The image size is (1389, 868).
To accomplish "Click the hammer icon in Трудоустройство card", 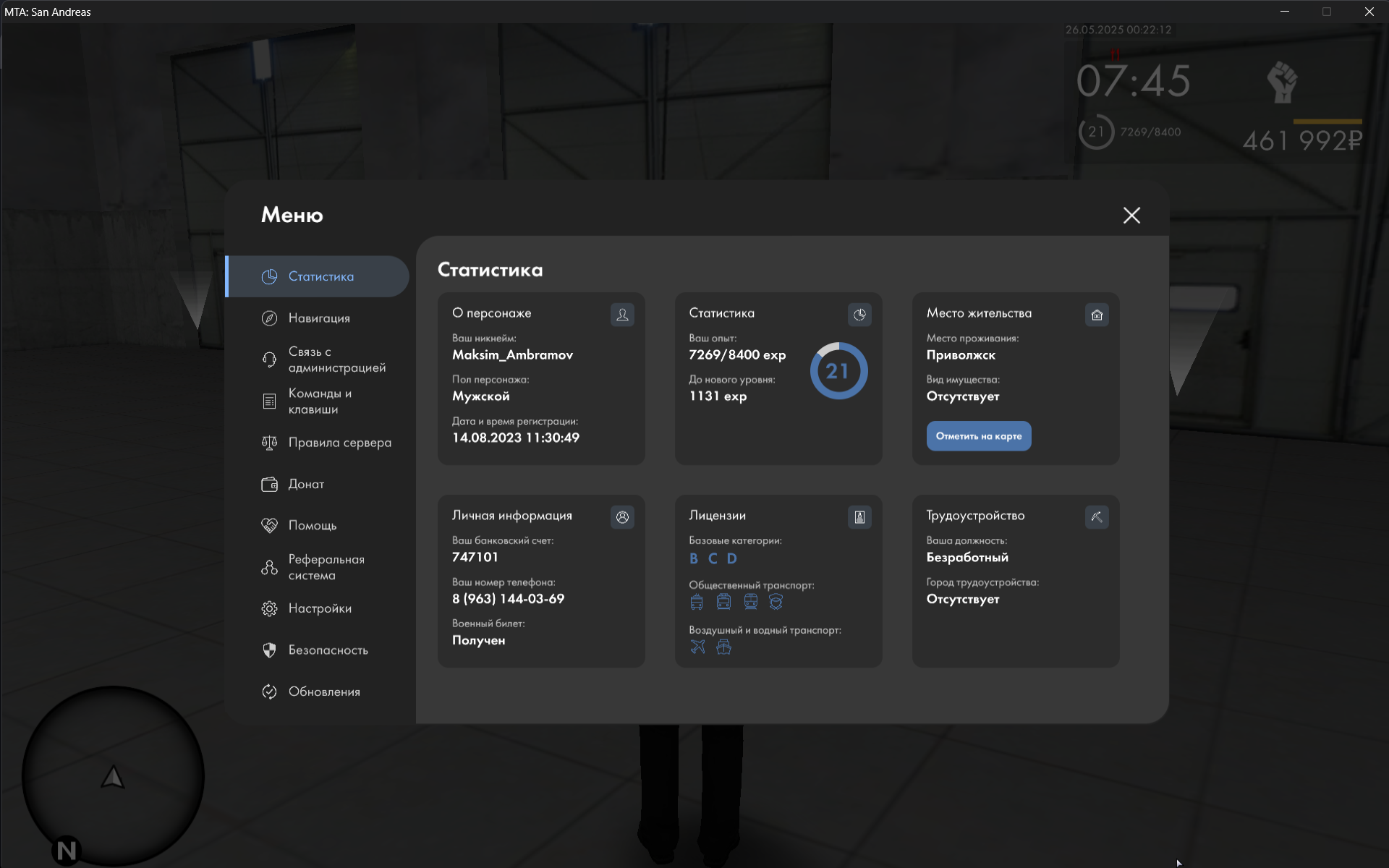I will click(x=1097, y=517).
